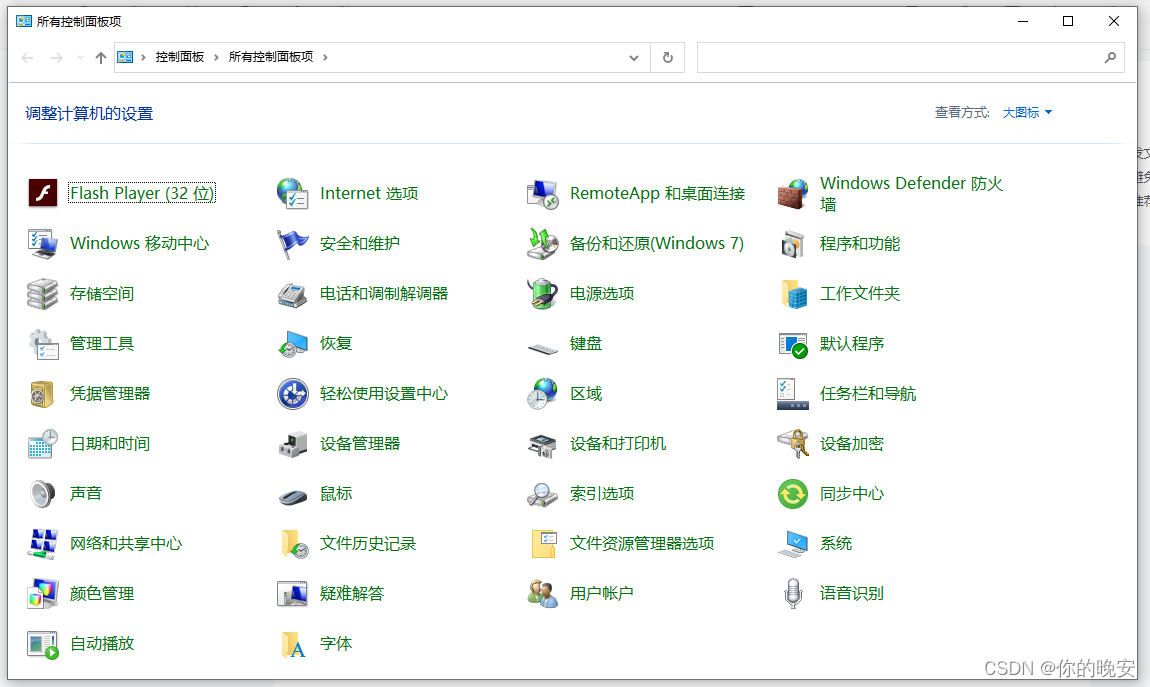Open 文件历史记录 icon

point(295,544)
